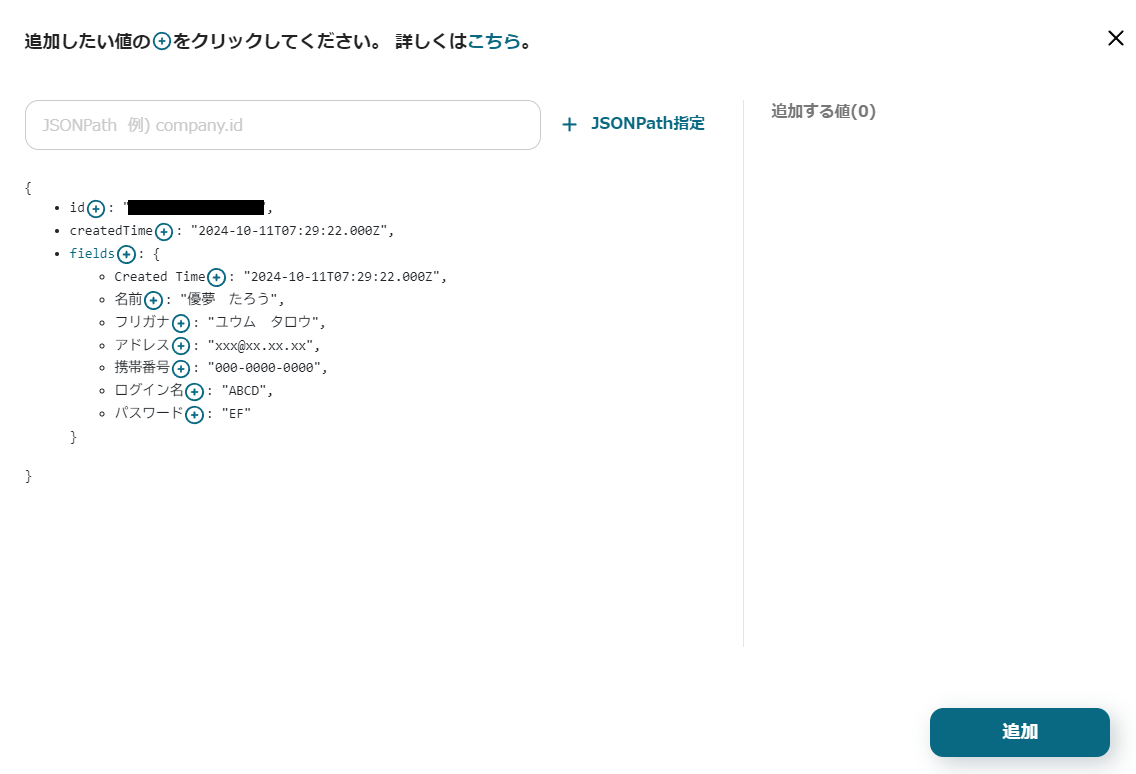Click the 追加する値(0) heading
This screenshot has height=774, width=1136.
click(x=823, y=111)
